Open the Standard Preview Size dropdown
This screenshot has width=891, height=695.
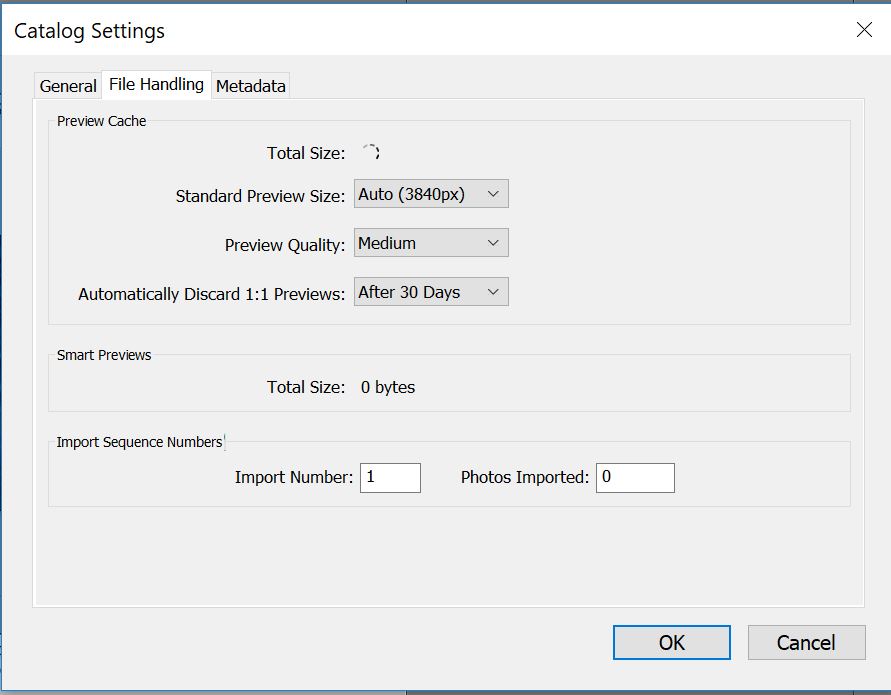(431, 194)
